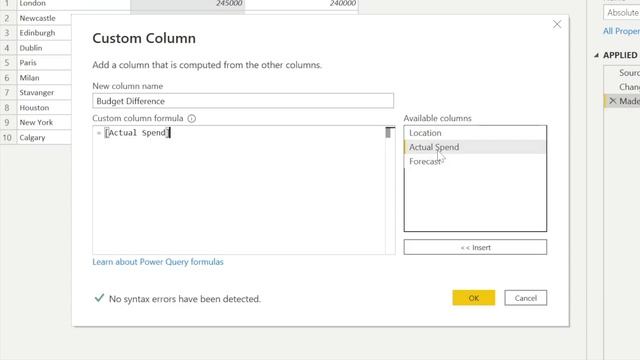Click the Insert button

[x=475, y=247]
